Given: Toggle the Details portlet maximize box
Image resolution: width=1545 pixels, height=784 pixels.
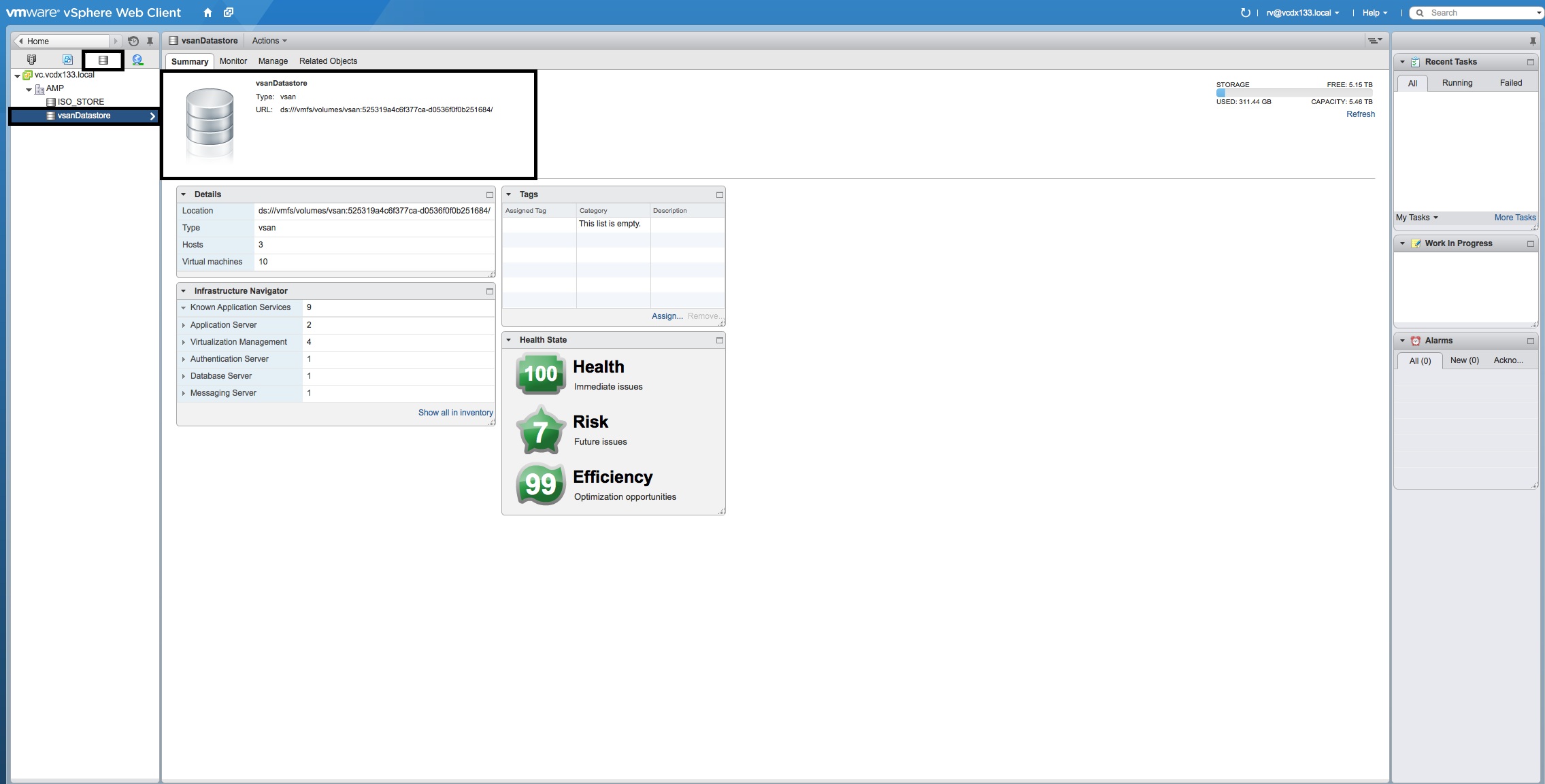Looking at the screenshot, I should pyautogui.click(x=489, y=194).
